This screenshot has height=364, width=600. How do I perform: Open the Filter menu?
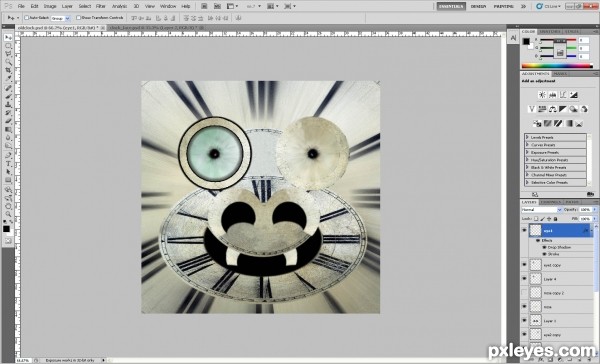click(x=101, y=6)
